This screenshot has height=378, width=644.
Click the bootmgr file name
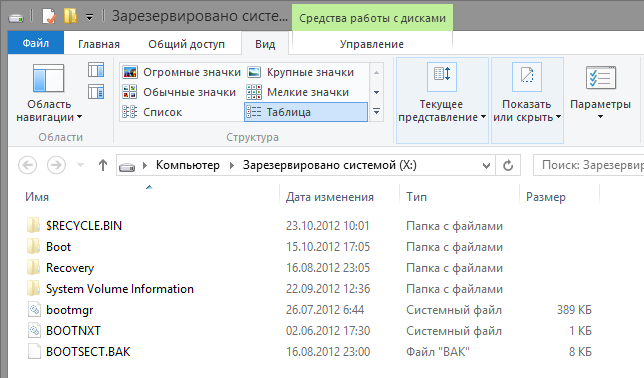pos(69,310)
